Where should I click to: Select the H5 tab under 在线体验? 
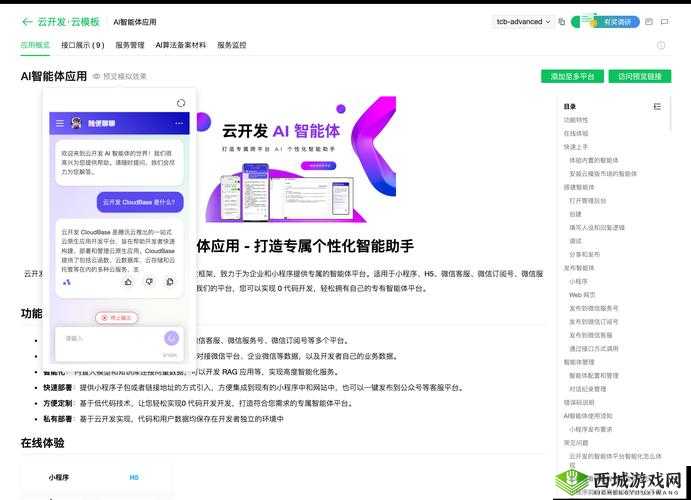click(x=134, y=477)
